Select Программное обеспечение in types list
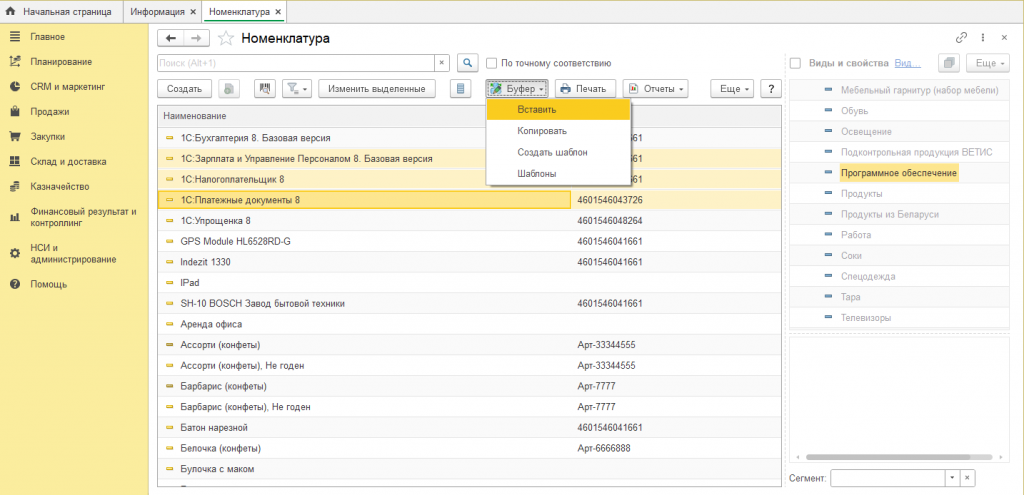 [899, 173]
